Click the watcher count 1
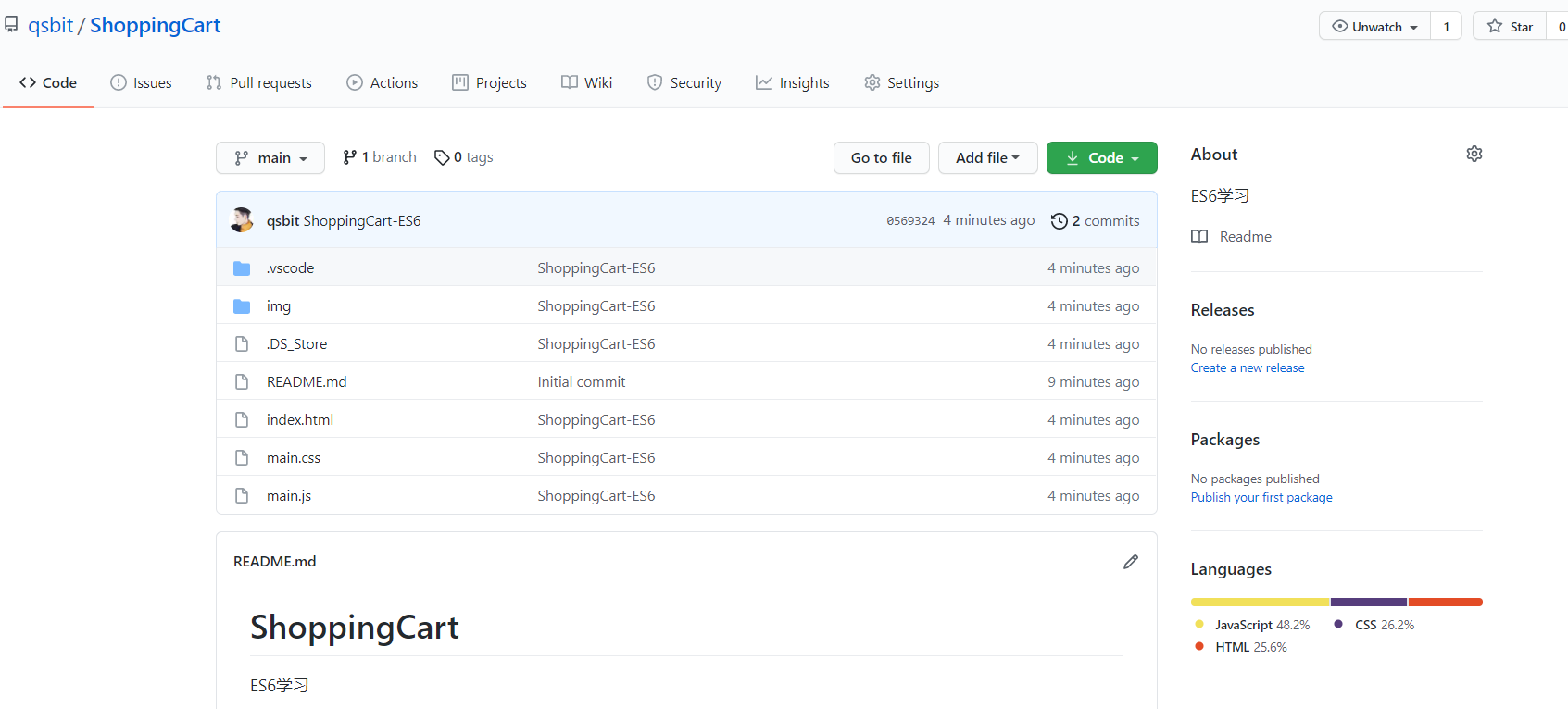 (1447, 26)
